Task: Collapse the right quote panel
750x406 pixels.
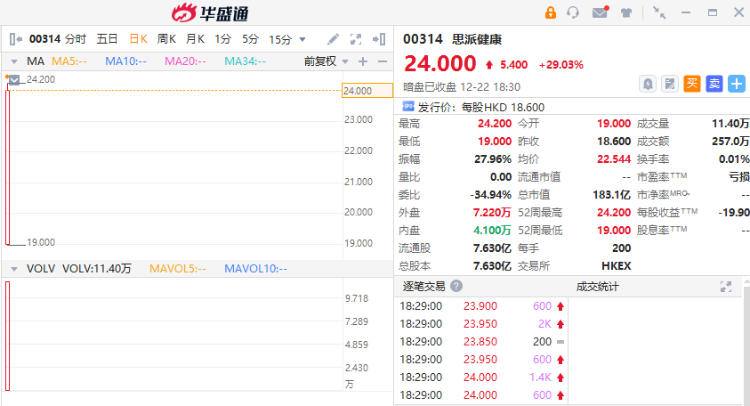Action: (x=379, y=39)
